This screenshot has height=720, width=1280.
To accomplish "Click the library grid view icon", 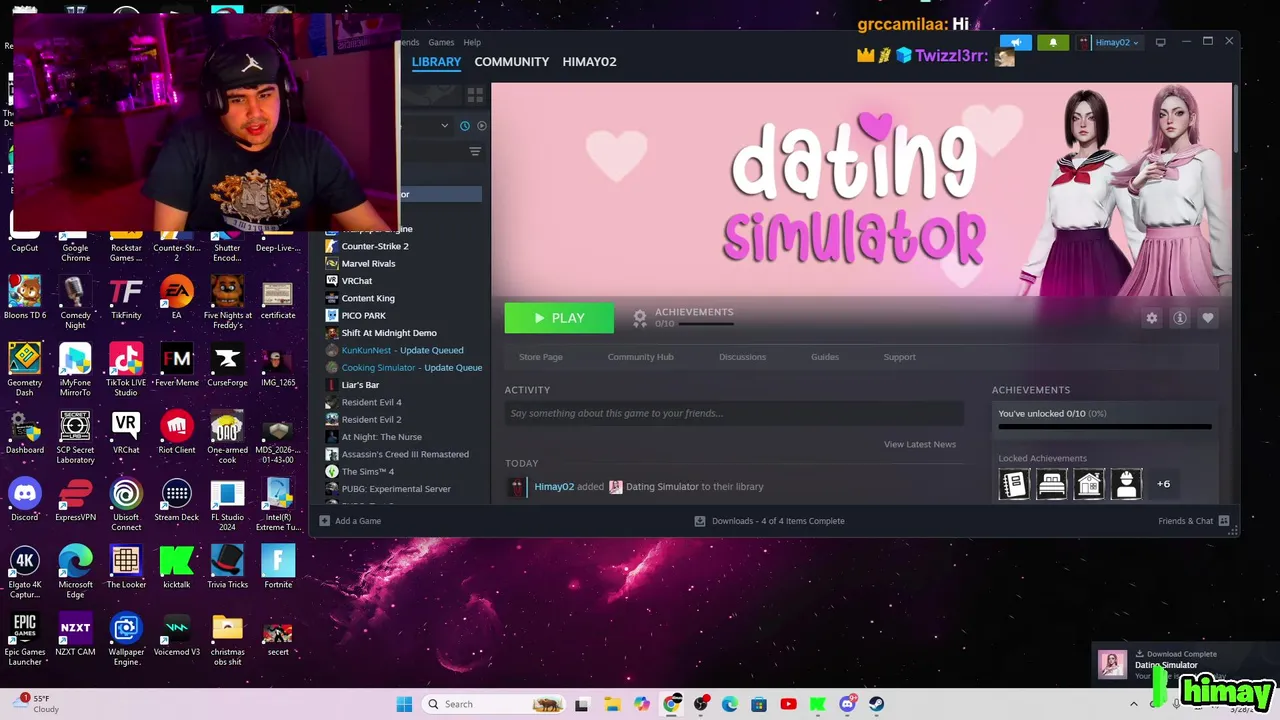I will point(475,95).
